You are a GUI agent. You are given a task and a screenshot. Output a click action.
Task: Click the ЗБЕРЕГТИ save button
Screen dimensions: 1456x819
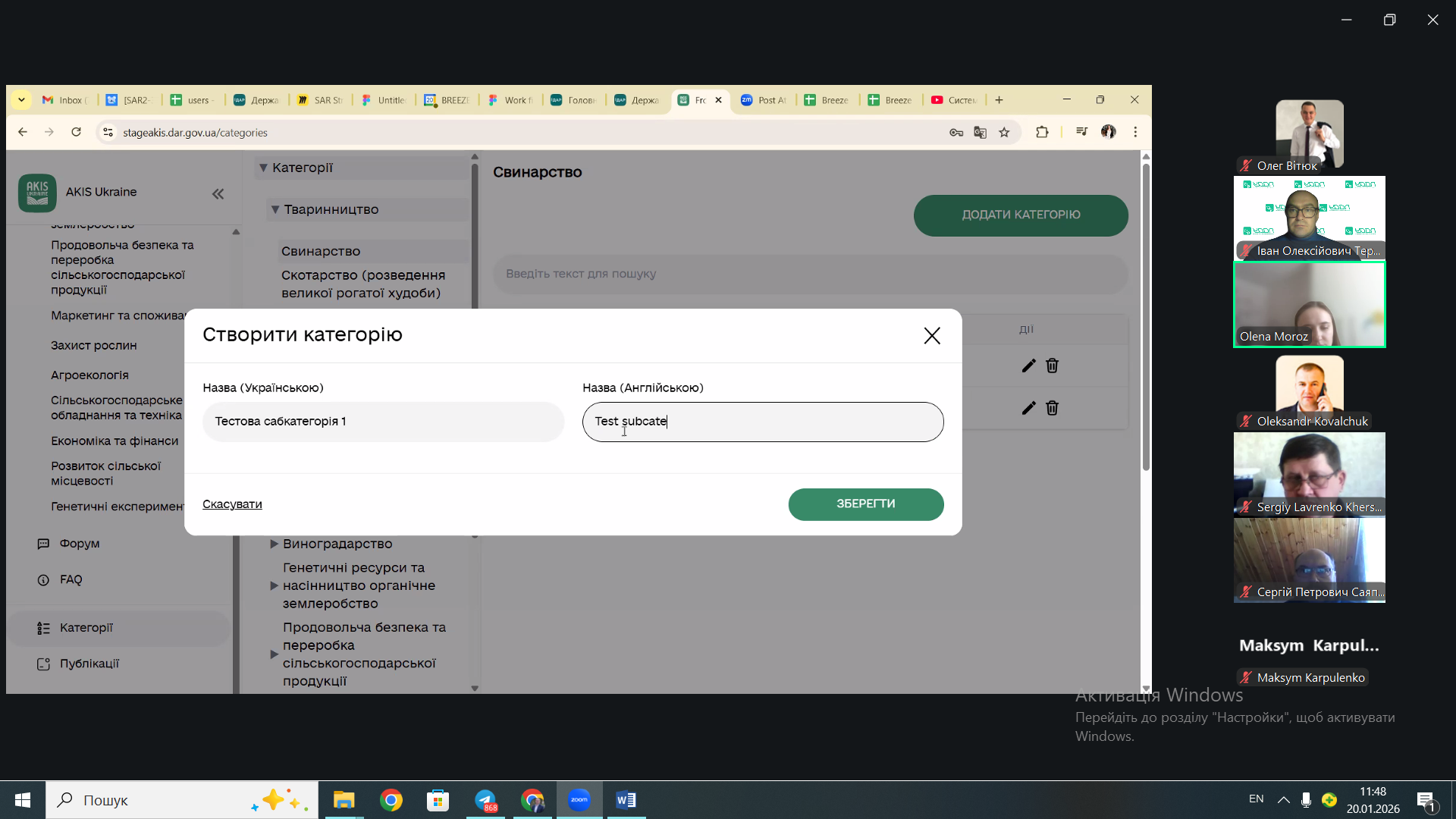865,504
